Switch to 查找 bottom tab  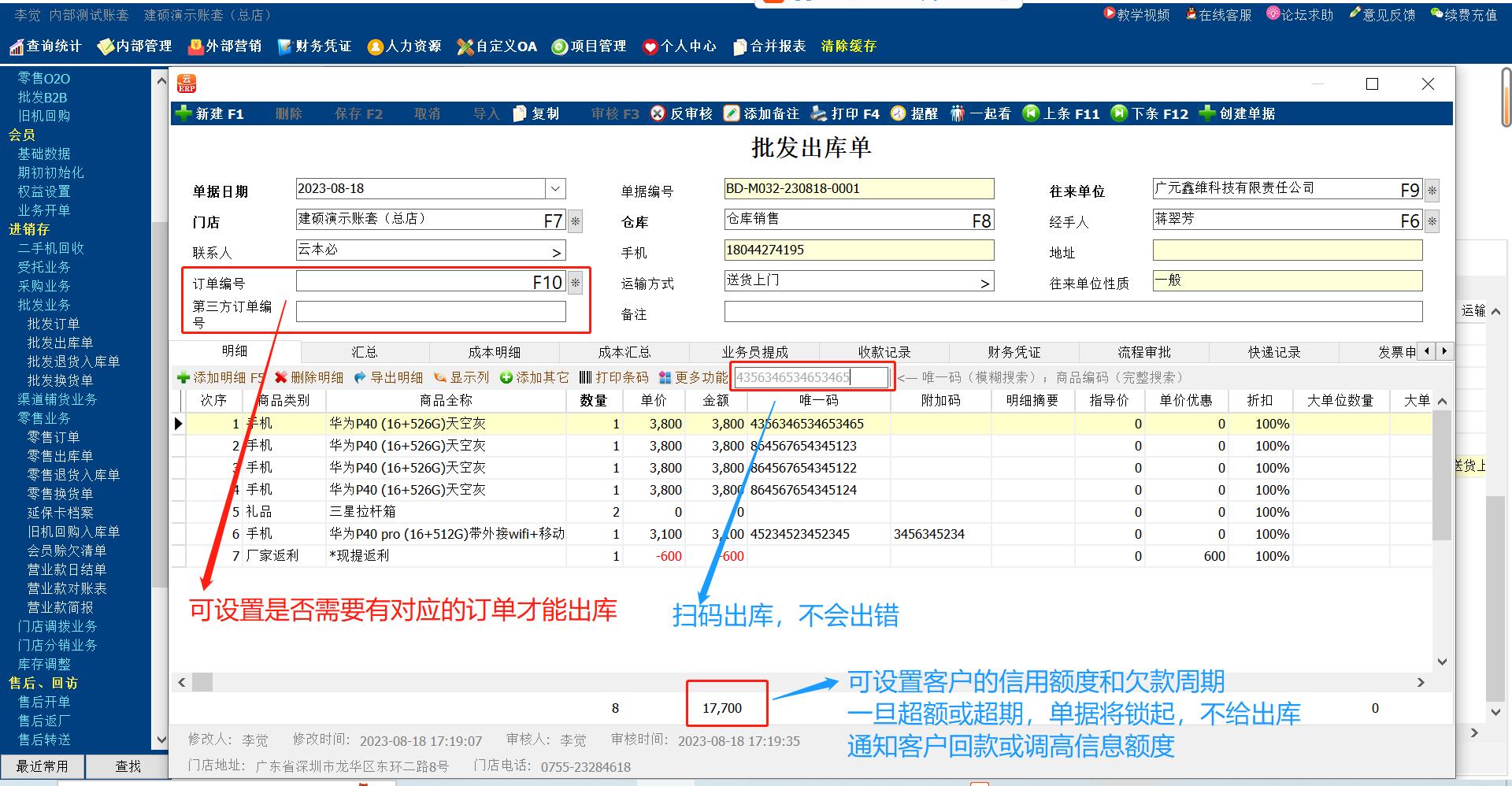pyautogui.click(x=128, y=766)
